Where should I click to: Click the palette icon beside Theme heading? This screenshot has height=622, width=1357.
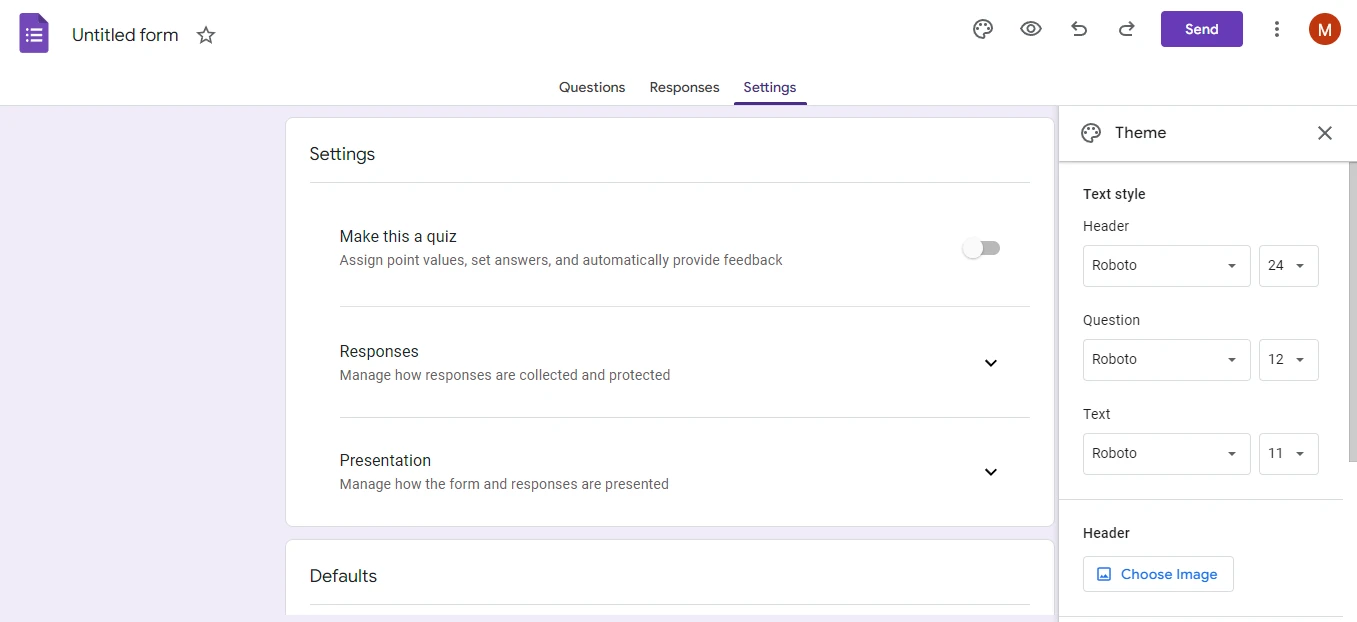click(1091, 132)
